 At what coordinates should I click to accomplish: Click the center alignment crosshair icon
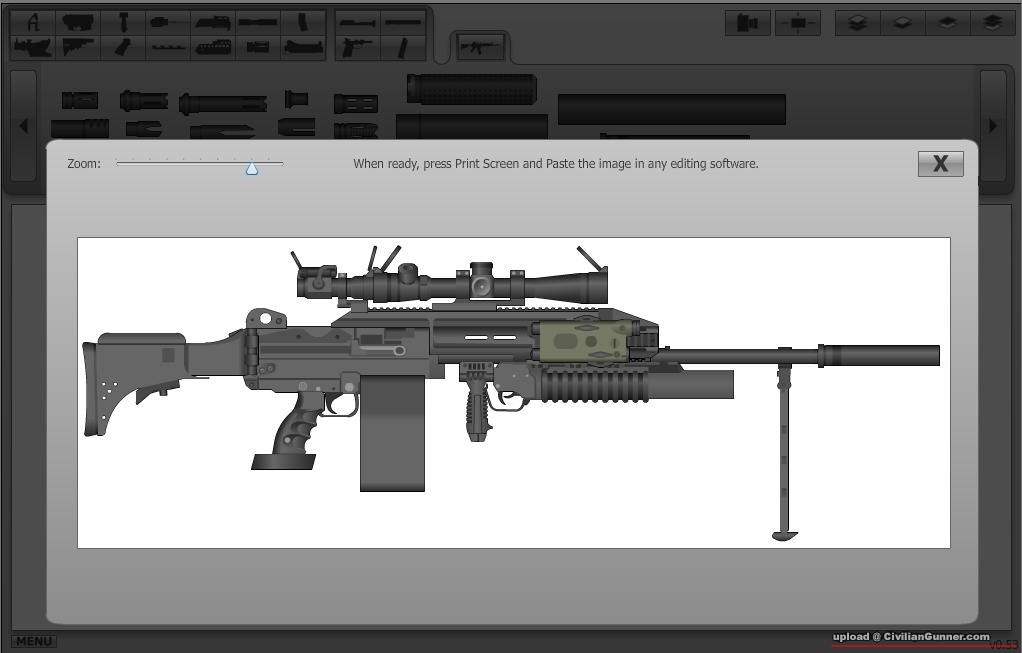797,23
